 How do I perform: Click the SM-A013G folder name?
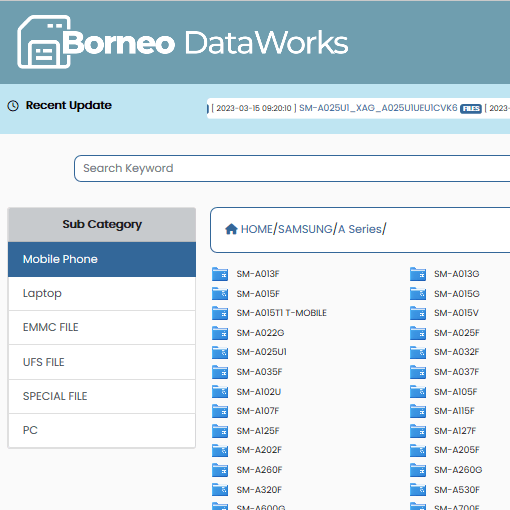coord(457,274)
